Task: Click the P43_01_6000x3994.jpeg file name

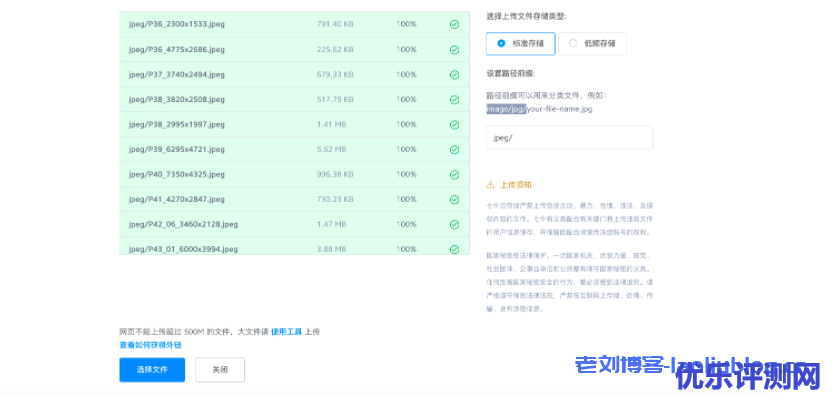Action: point(183,249)
